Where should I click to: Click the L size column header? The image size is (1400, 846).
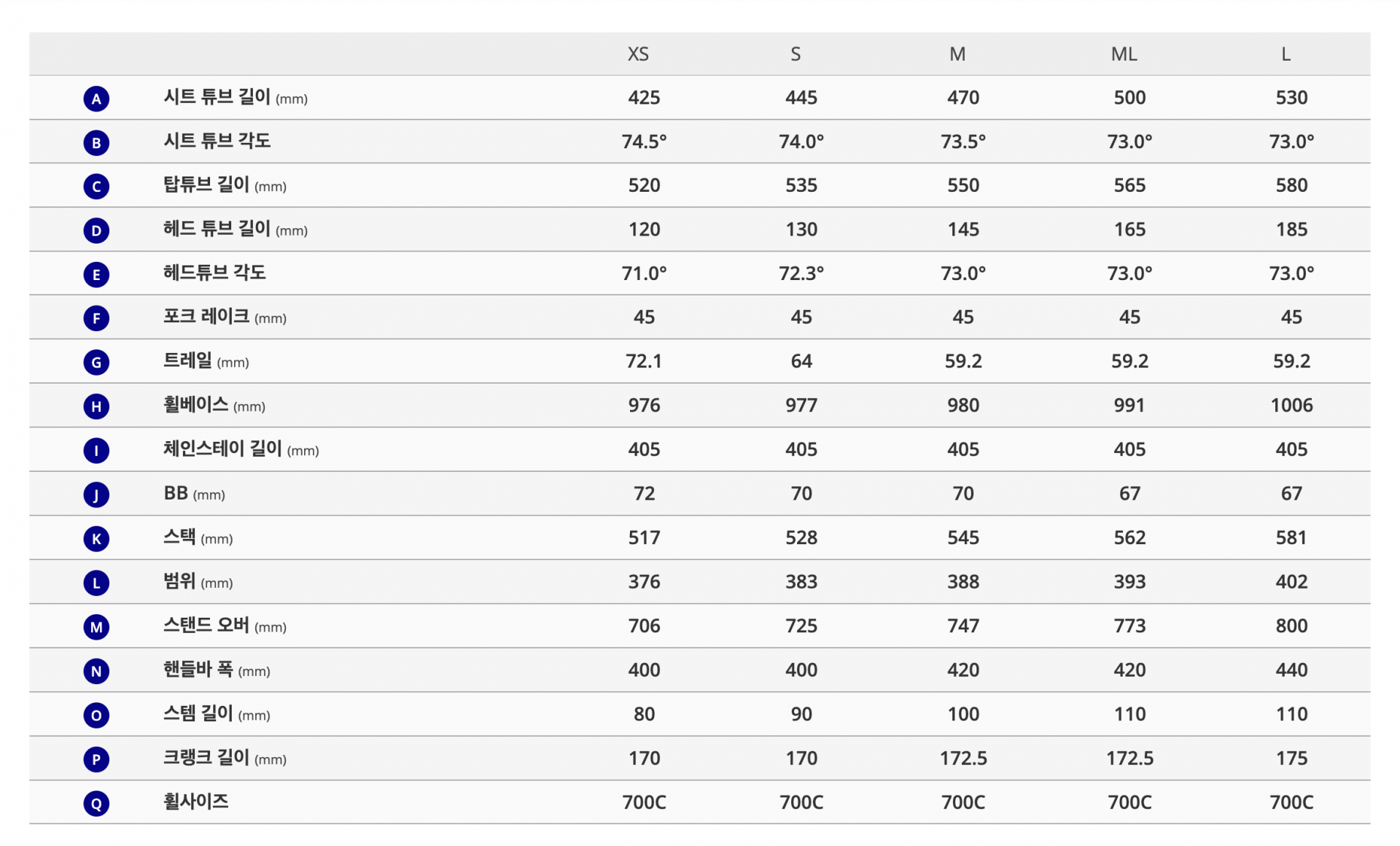click(1286, 54)
